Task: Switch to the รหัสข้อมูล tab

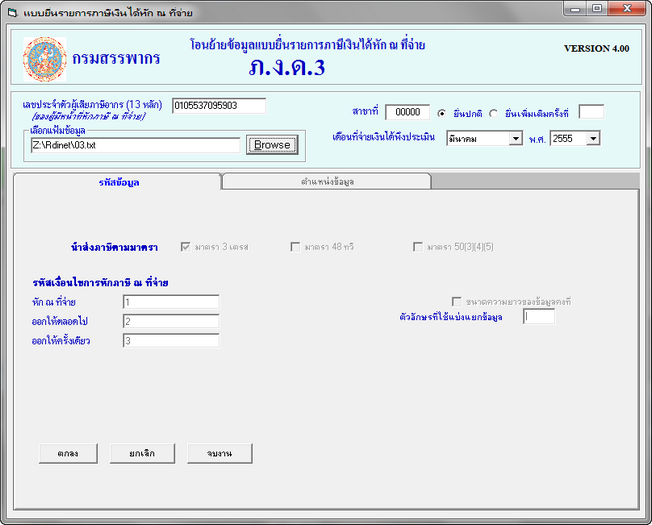Action: 118,182
